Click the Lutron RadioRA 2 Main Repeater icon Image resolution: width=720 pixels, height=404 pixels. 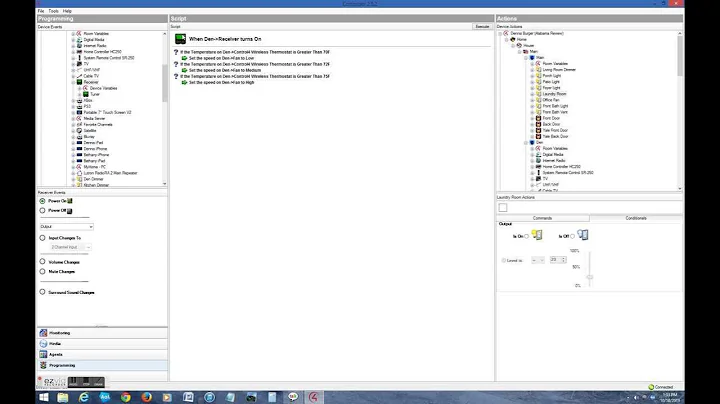click(x=79, y=173)
